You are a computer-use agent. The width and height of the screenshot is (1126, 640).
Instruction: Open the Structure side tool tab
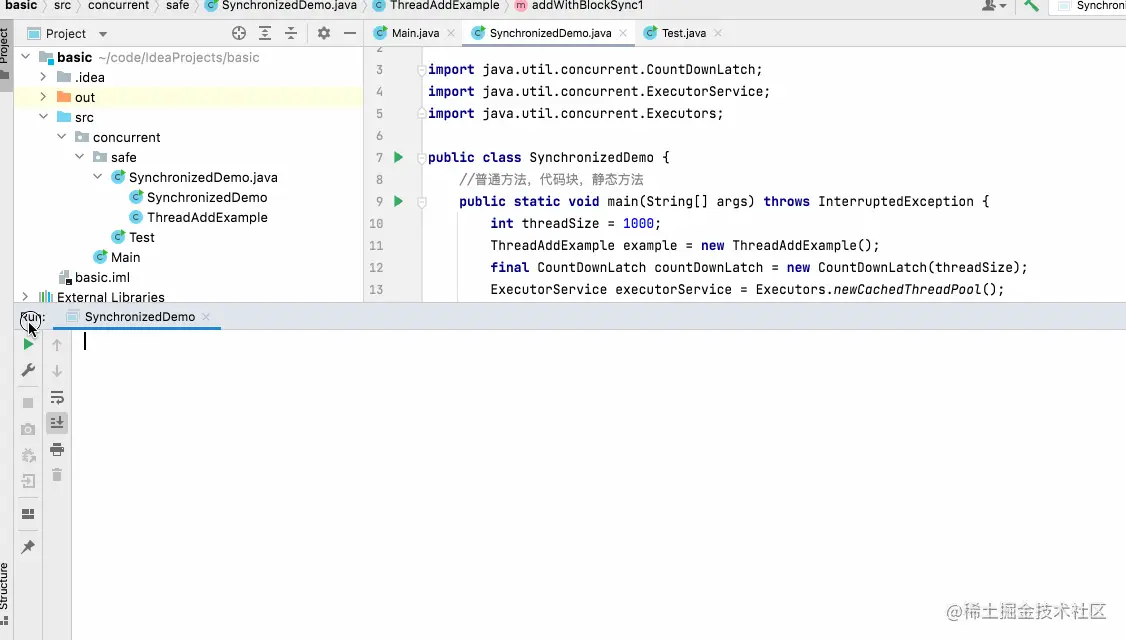6,593
